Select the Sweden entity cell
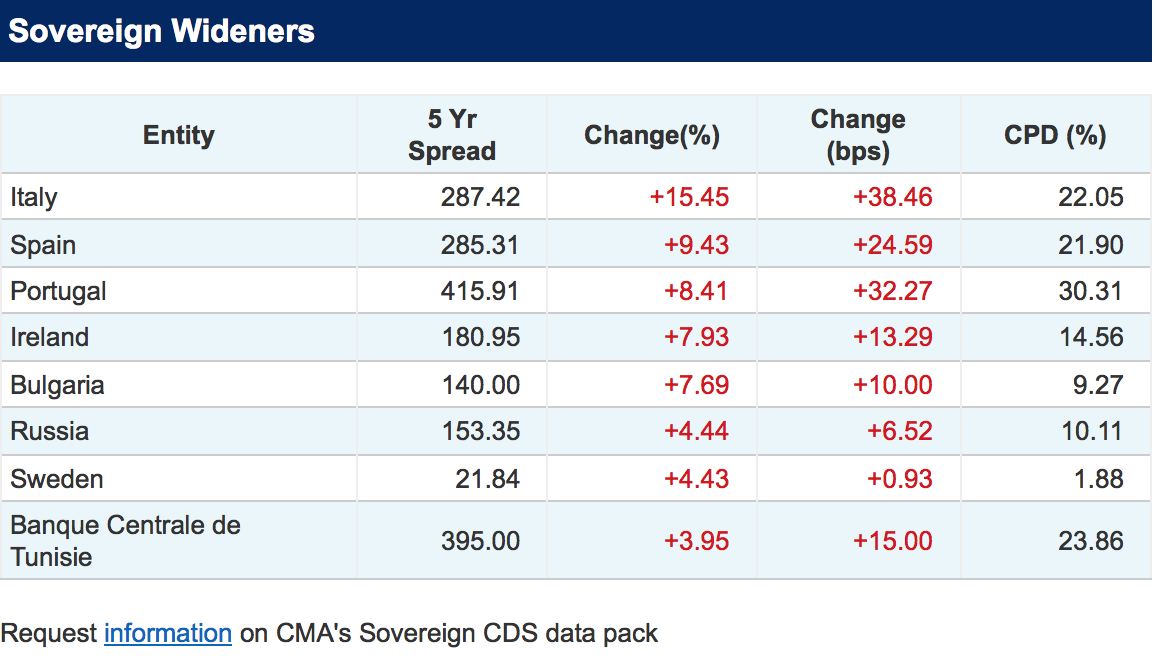This screenshot has width=1156, height=656. (x=57, y=479)
